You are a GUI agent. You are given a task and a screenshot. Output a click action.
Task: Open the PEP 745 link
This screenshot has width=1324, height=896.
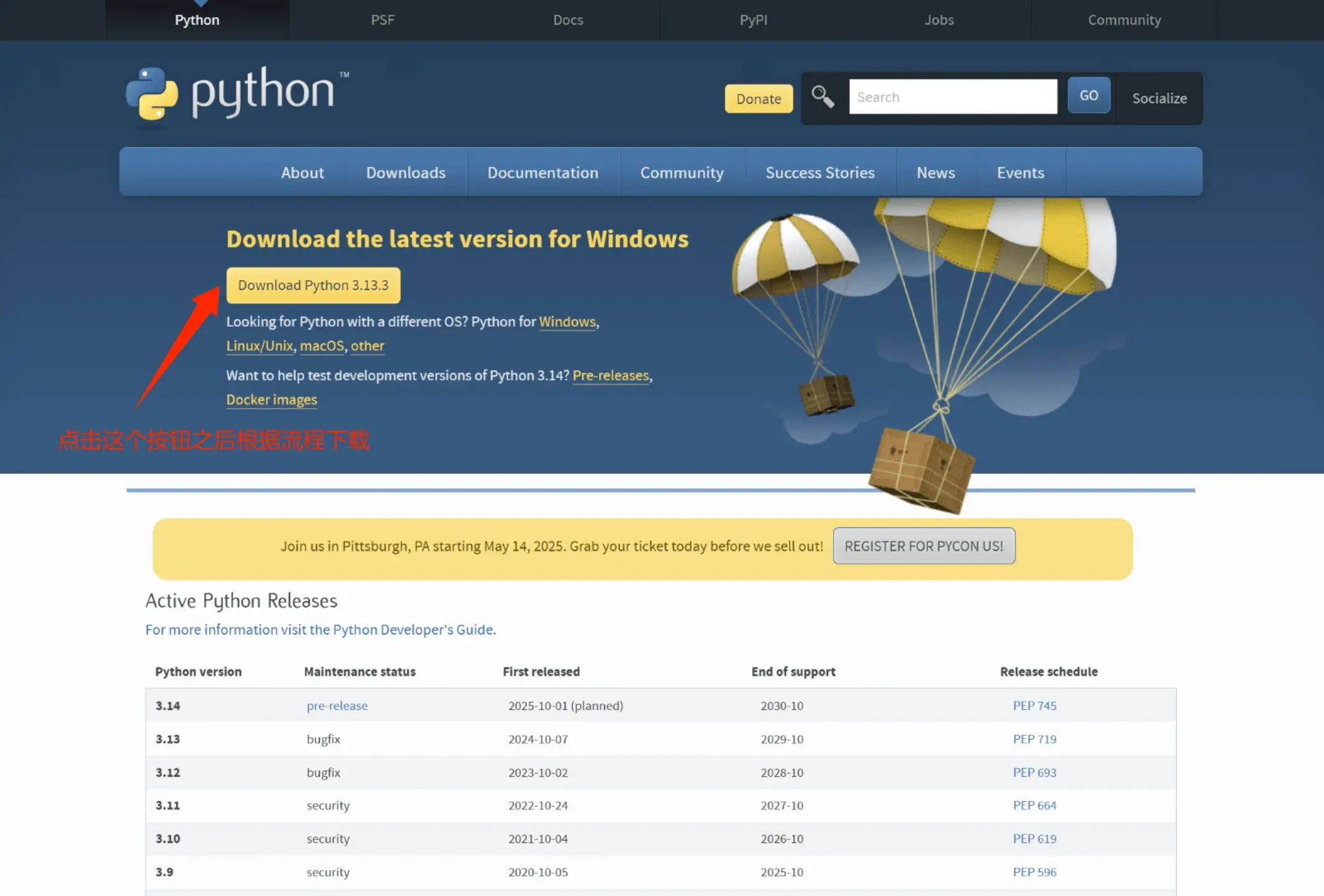pos(1035,706)
